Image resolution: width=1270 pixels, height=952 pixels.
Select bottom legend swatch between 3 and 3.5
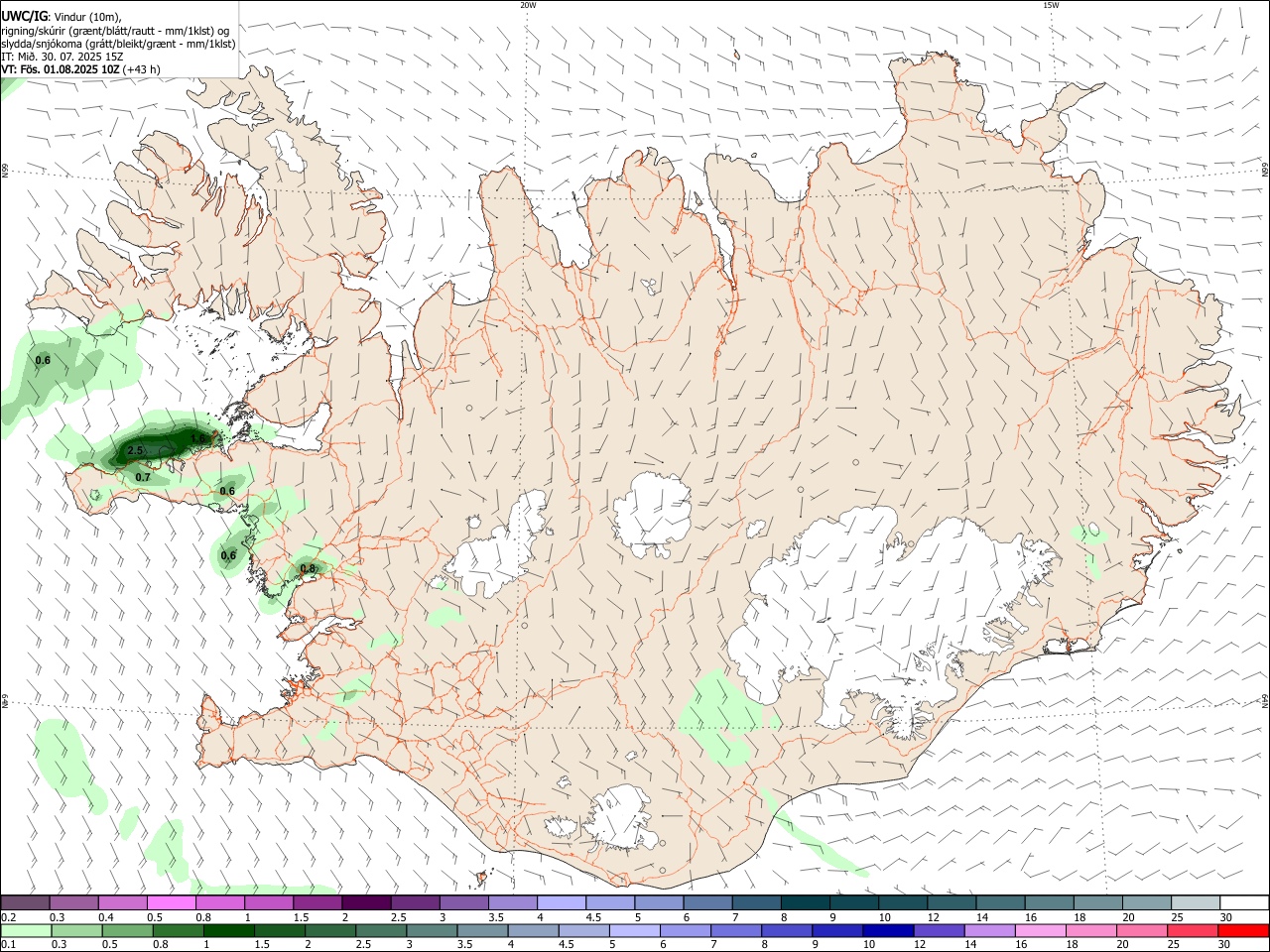433,930
